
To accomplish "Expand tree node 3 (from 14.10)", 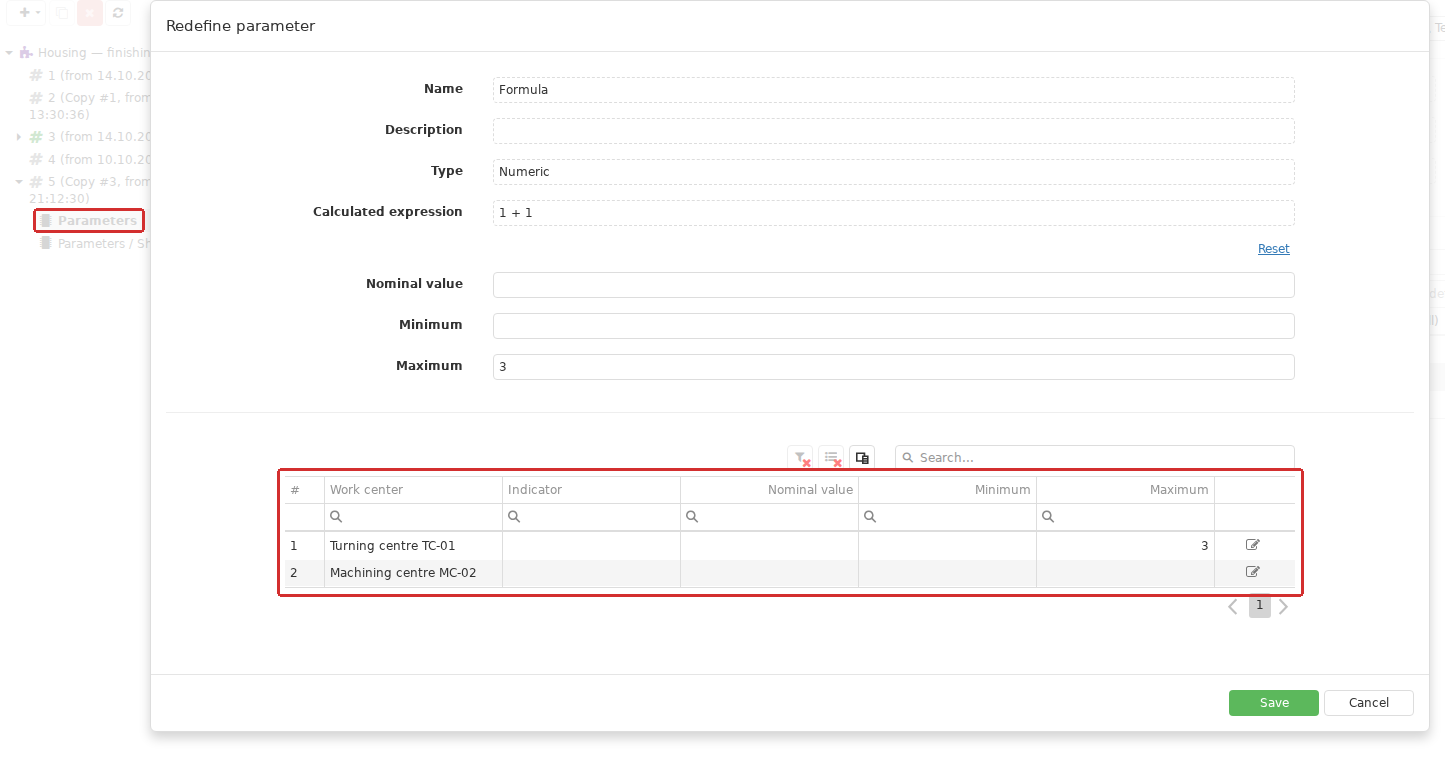I will point(19,136).
